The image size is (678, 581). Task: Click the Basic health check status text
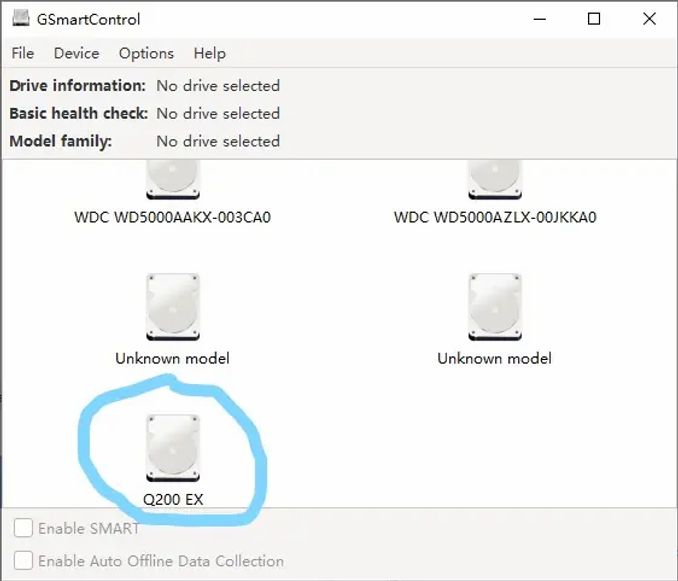tap(218, 113)
